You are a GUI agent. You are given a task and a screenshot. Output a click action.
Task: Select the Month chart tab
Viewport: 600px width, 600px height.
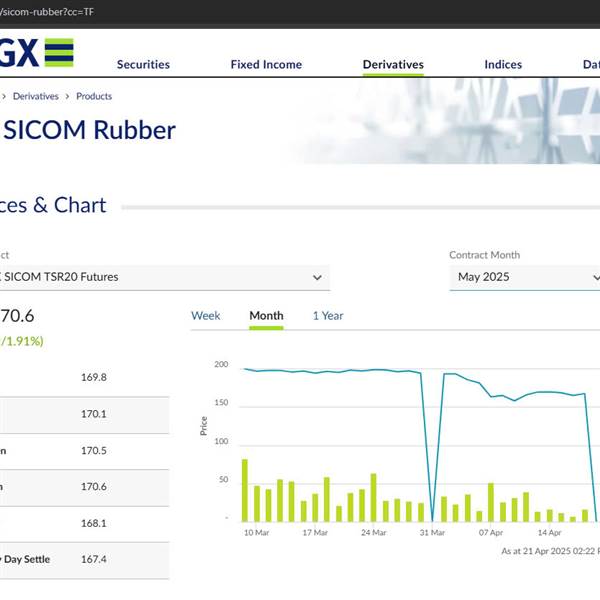[266, 316]
